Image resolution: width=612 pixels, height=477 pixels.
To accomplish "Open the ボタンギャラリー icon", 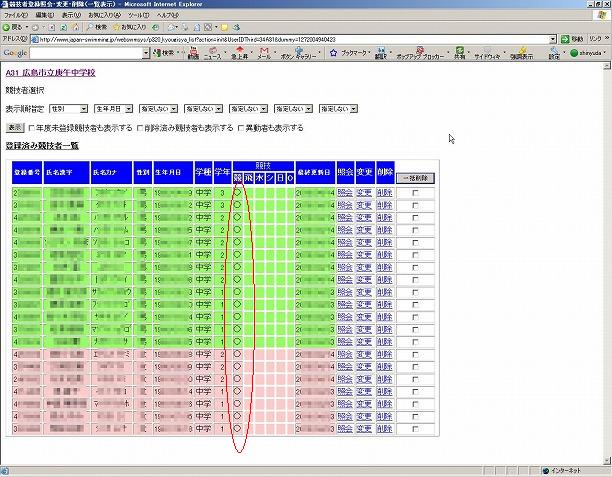I will [299, 53].
